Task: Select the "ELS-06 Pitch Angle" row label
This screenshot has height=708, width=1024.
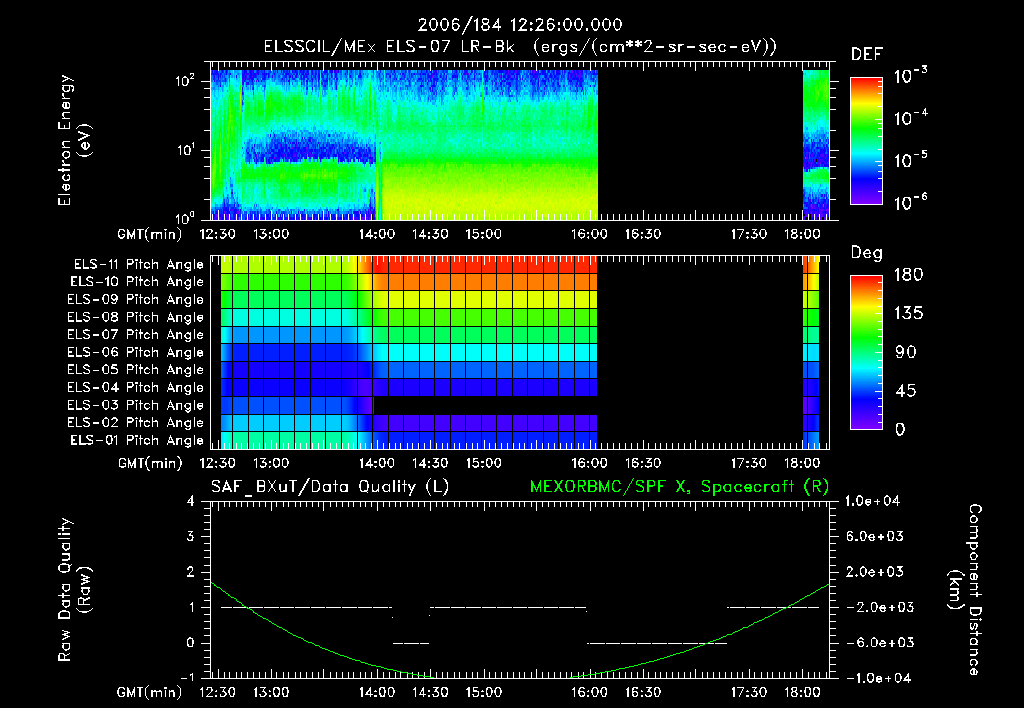Action: 135,352
